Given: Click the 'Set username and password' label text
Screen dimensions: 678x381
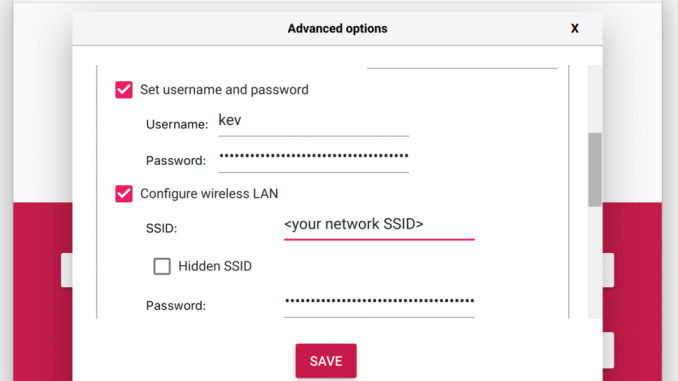Looking at the screenshot, I should click(x=224, y=90).
